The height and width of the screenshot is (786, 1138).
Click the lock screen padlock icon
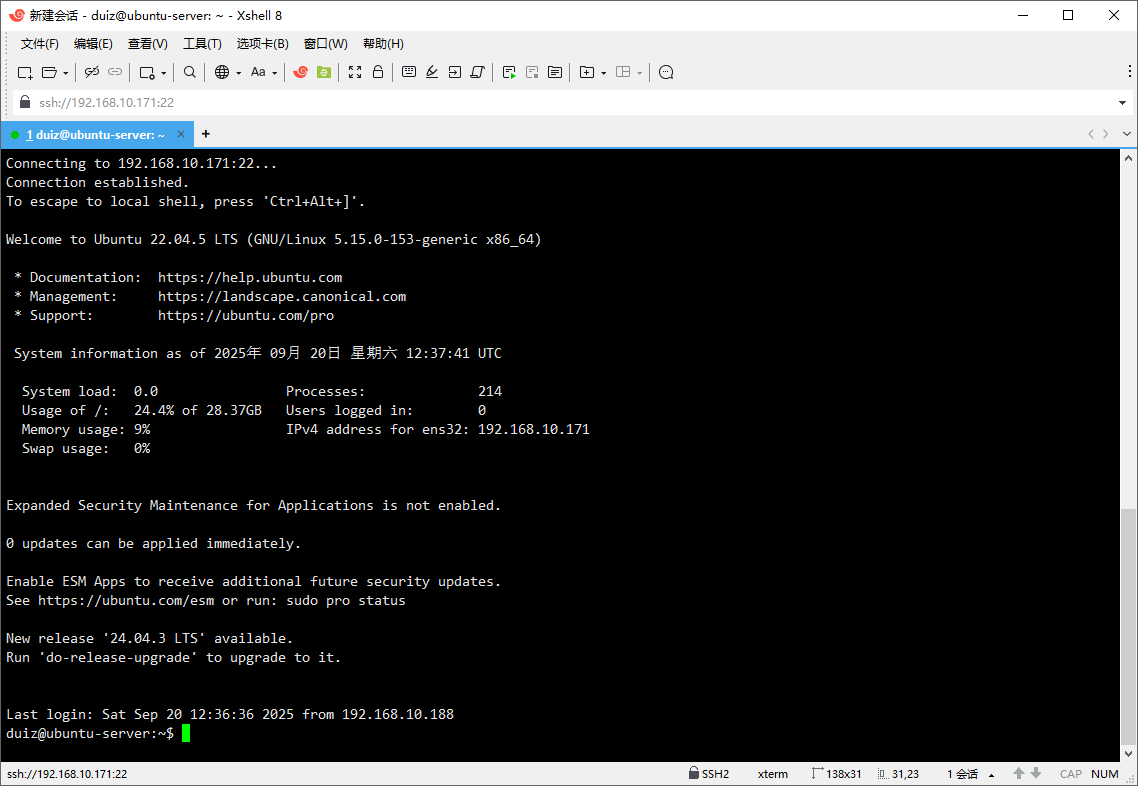click(x=378, y=72)
